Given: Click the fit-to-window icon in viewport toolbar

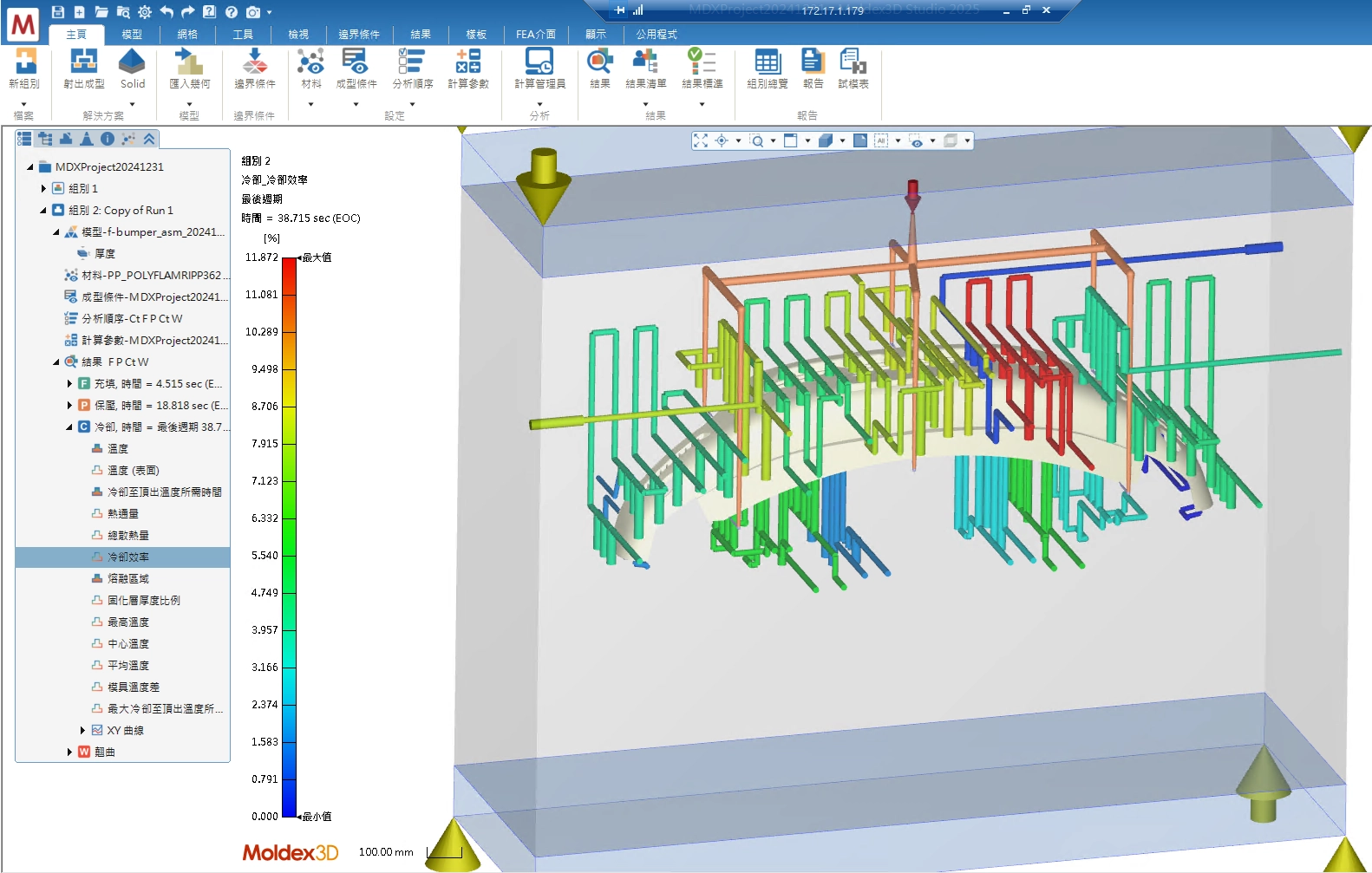Looking at the screenshot, I should [701, 140].
